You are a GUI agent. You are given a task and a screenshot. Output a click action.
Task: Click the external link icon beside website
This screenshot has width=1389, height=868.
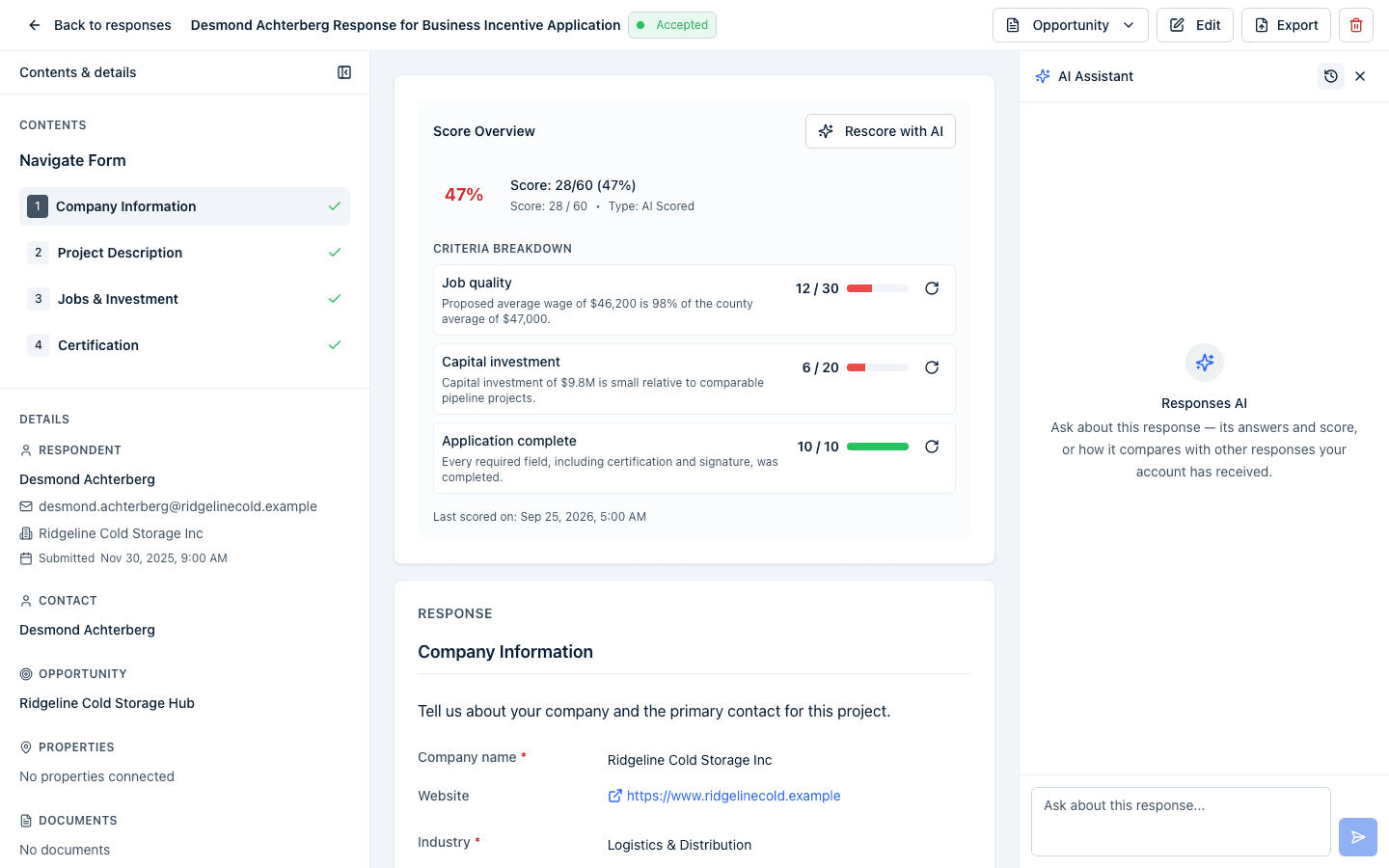point(614,796)
